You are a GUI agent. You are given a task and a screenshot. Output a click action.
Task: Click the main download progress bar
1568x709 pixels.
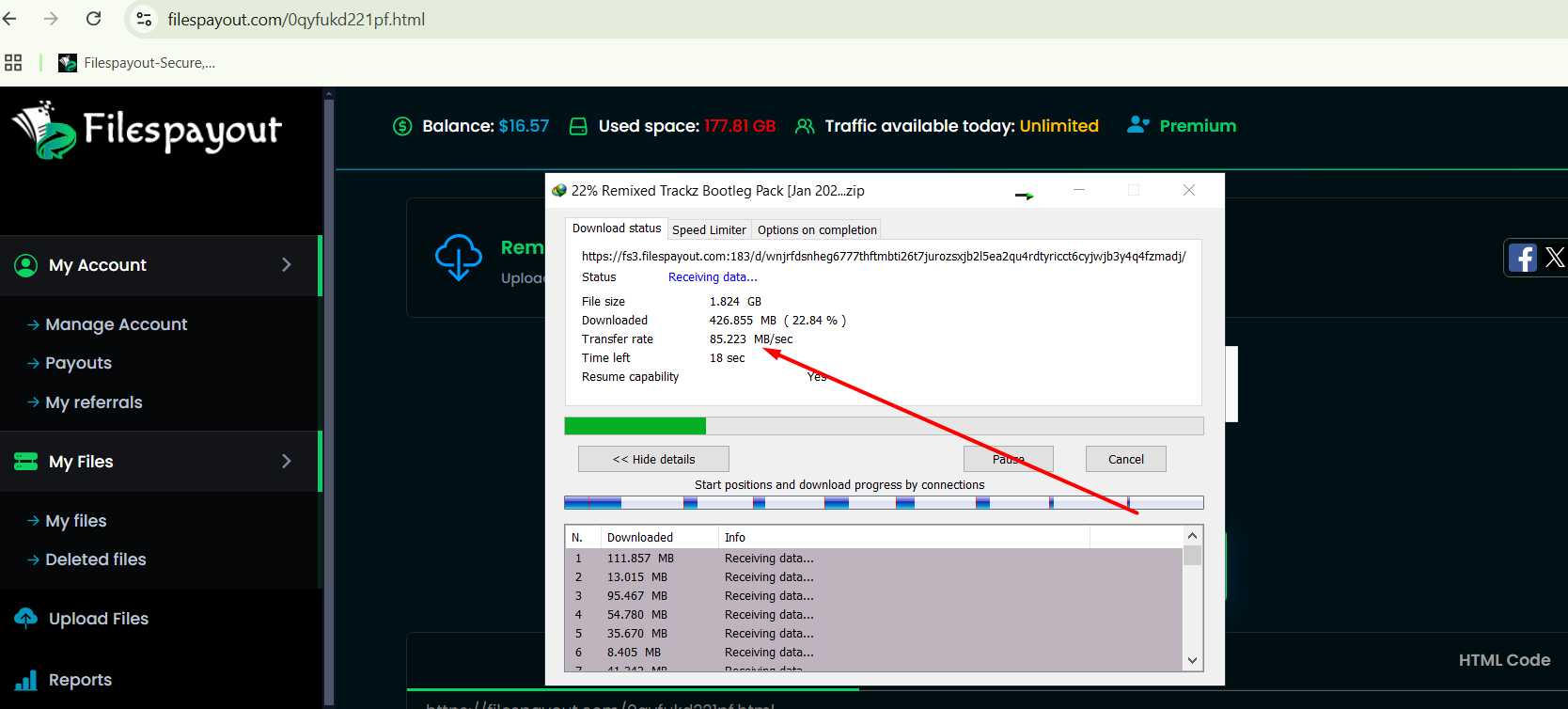point(884,426)
